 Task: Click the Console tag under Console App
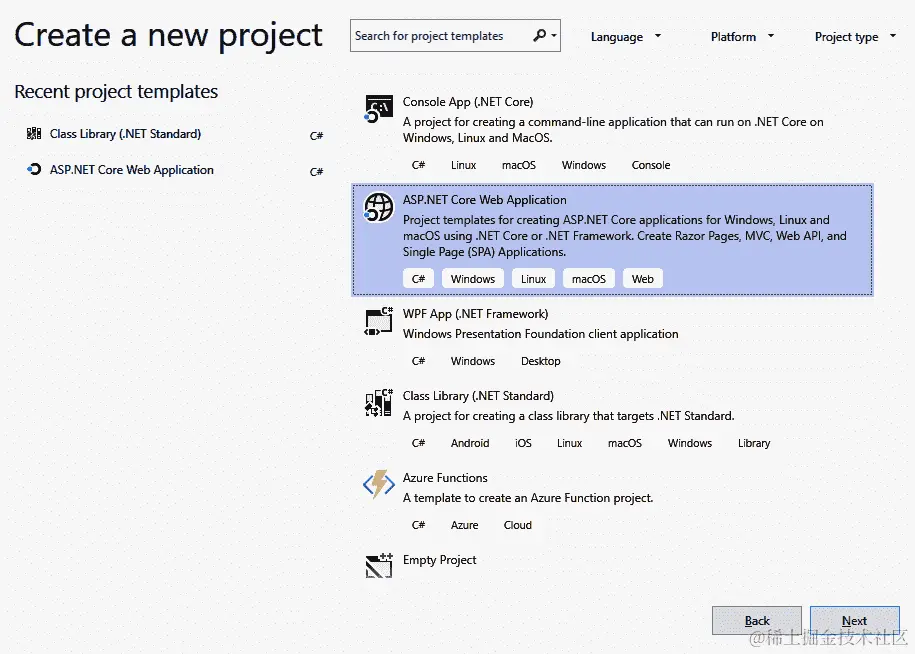651,165
